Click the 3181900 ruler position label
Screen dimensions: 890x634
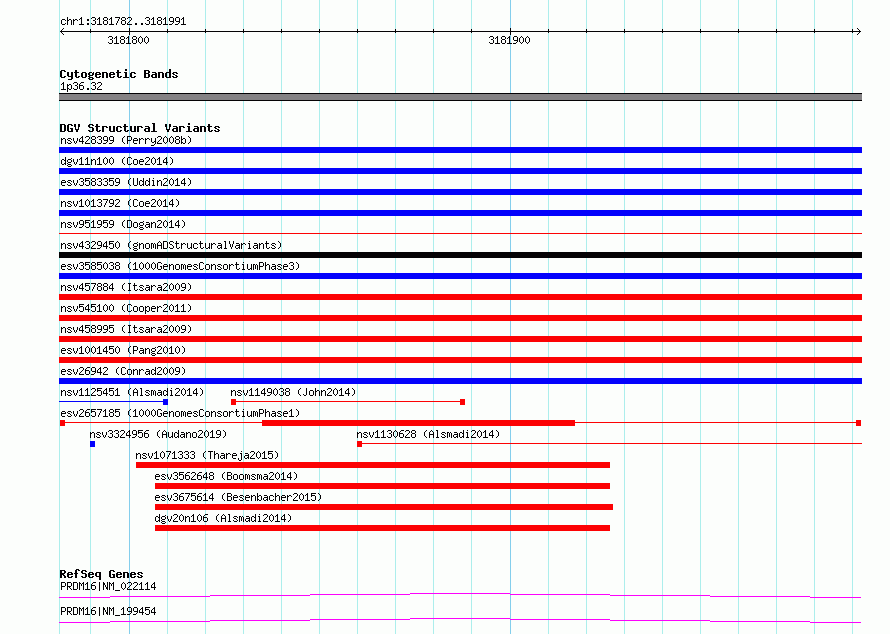click(x=509, y=40)
